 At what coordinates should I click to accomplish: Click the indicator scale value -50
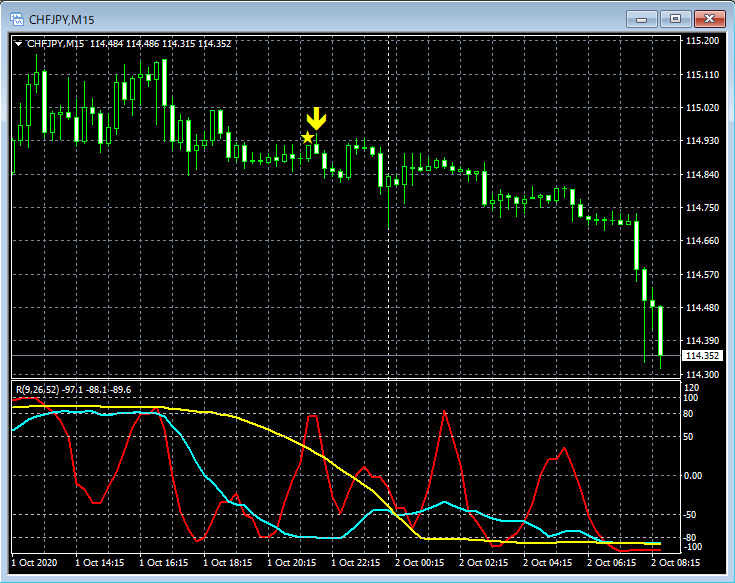(x=690, y=515)
